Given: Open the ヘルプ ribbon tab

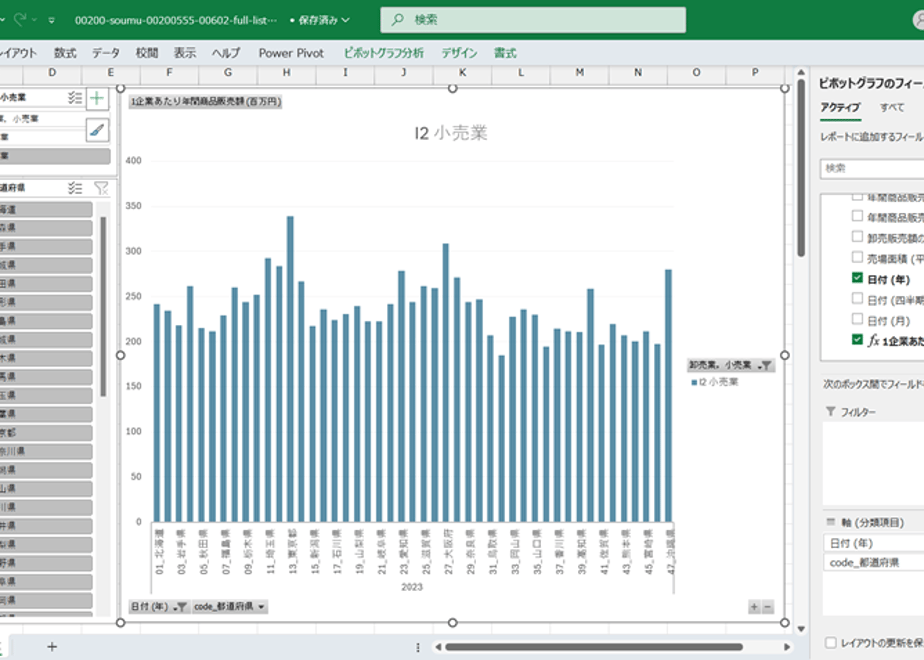Looking at the screenshot, I should click(x=226, y=53).
